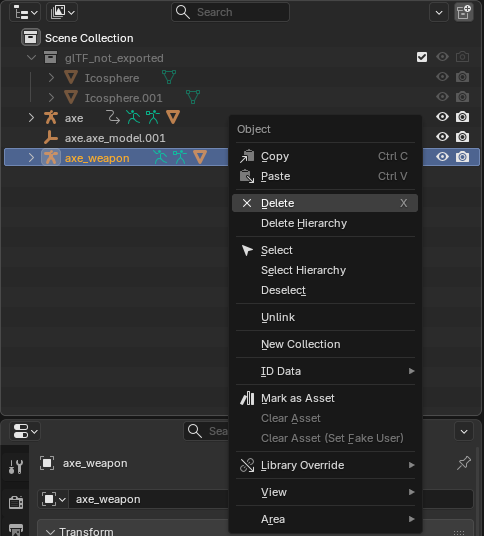Click the axe.axe_model.001 empty icon
Viewport: 484px width, 536px height.
pos(51,137)
